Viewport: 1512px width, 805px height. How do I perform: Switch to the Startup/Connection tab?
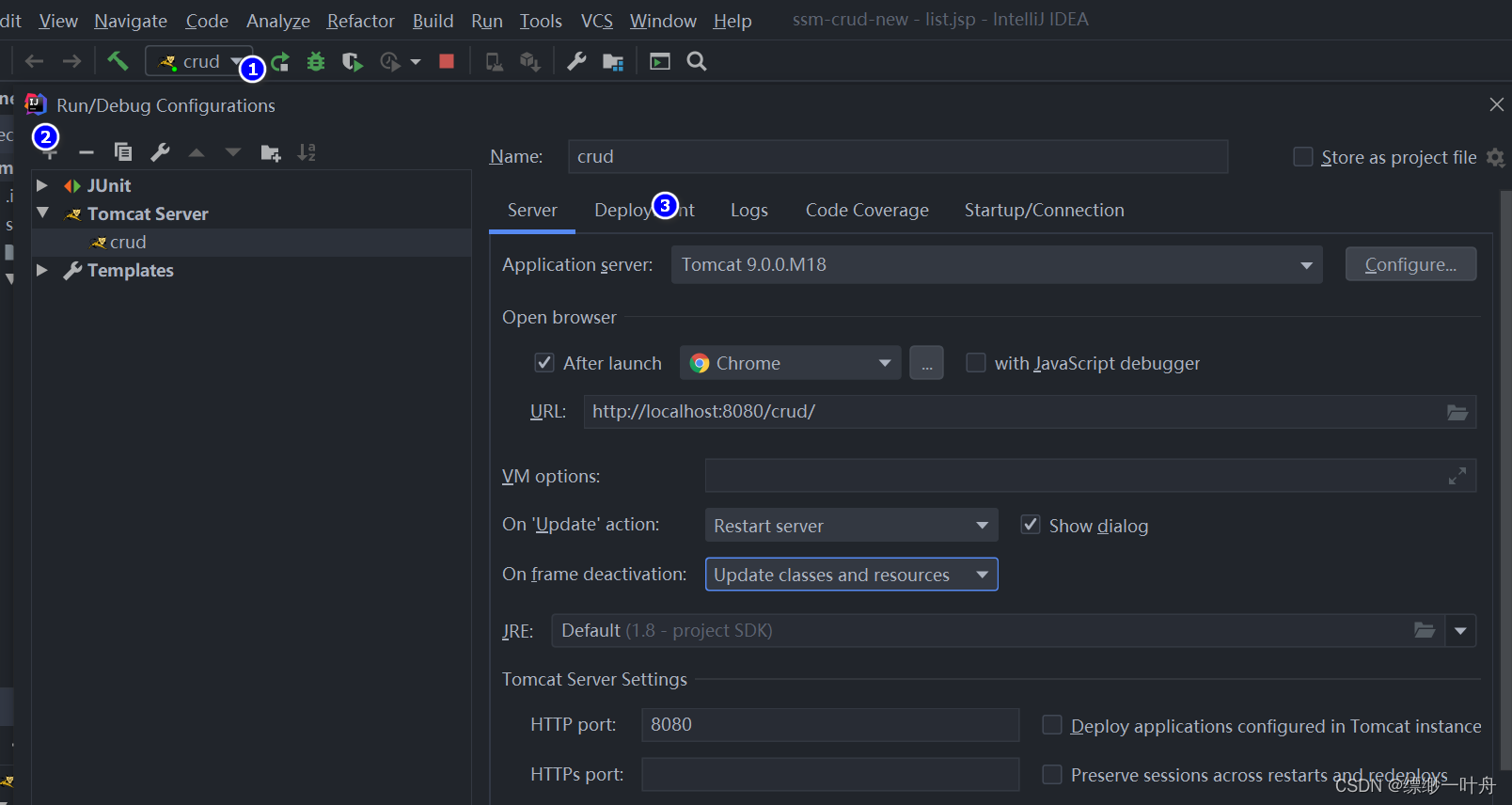pyautogui.click(x=1044, y=211)
